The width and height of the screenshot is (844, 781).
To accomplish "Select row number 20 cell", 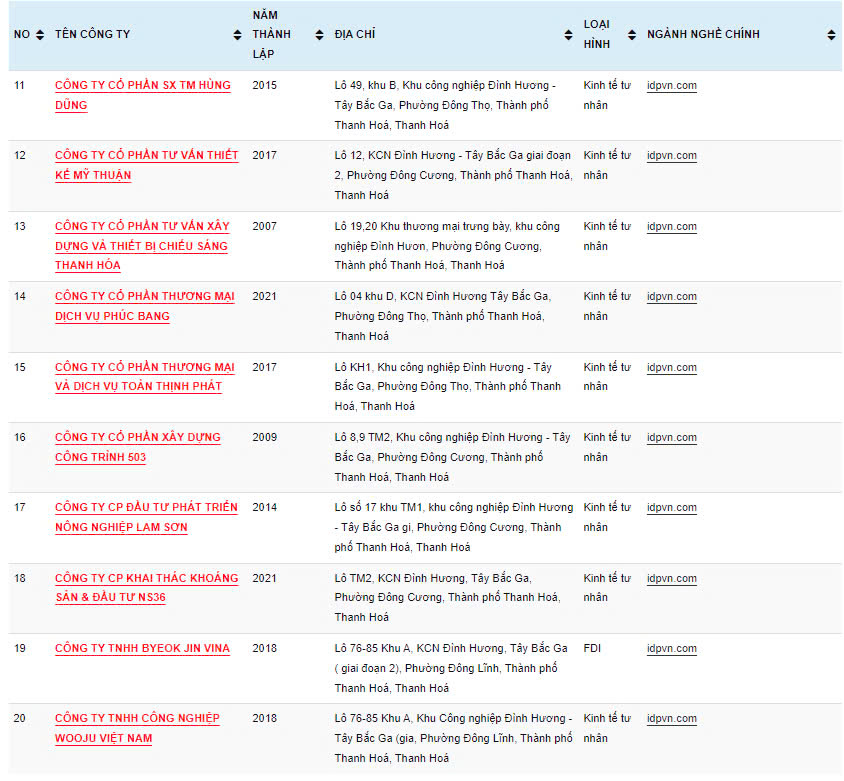I will [x=19, y=718].
